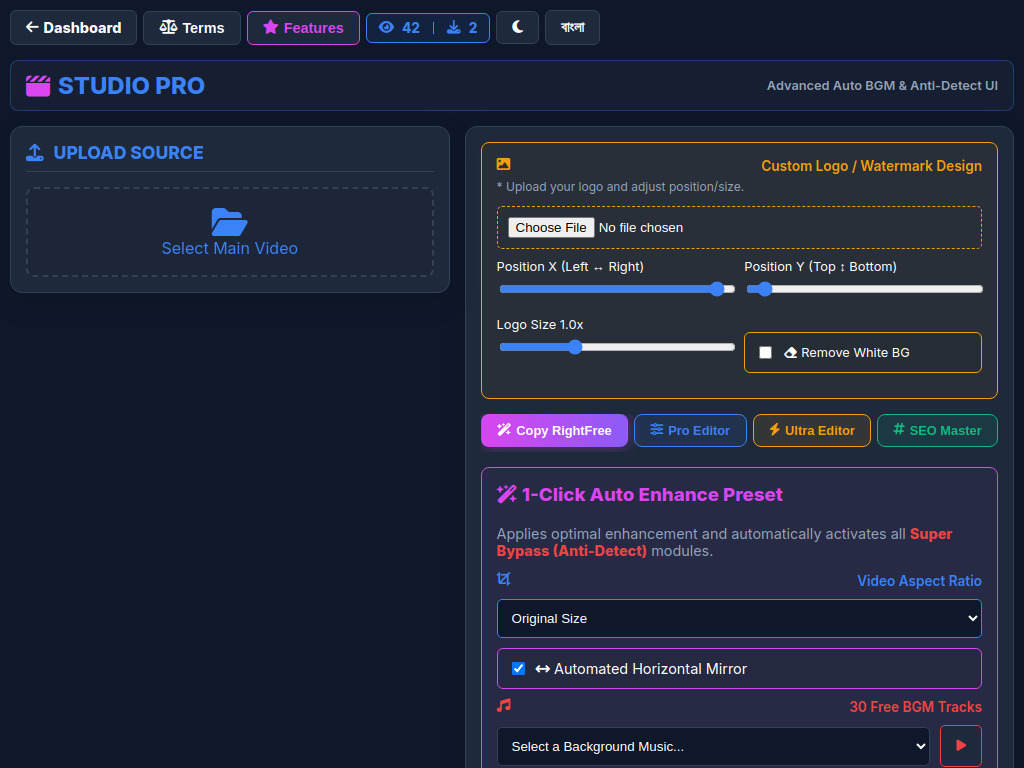Screen dimensions: 1024x768
Task: Open the Select a Background Music dropdown
Action: (x=713, y=746)
